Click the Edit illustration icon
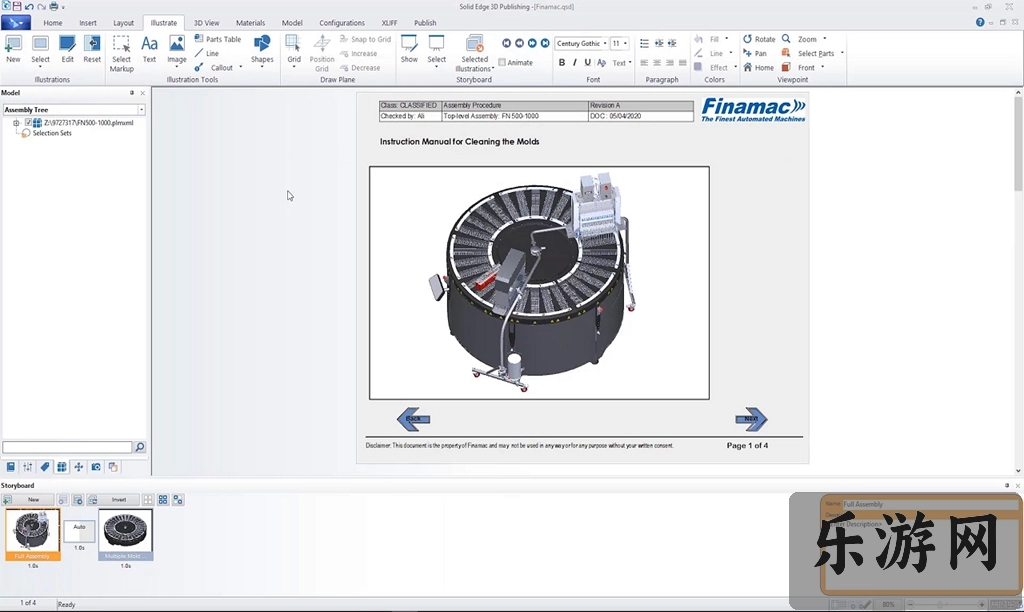 [x=67, y=50]
